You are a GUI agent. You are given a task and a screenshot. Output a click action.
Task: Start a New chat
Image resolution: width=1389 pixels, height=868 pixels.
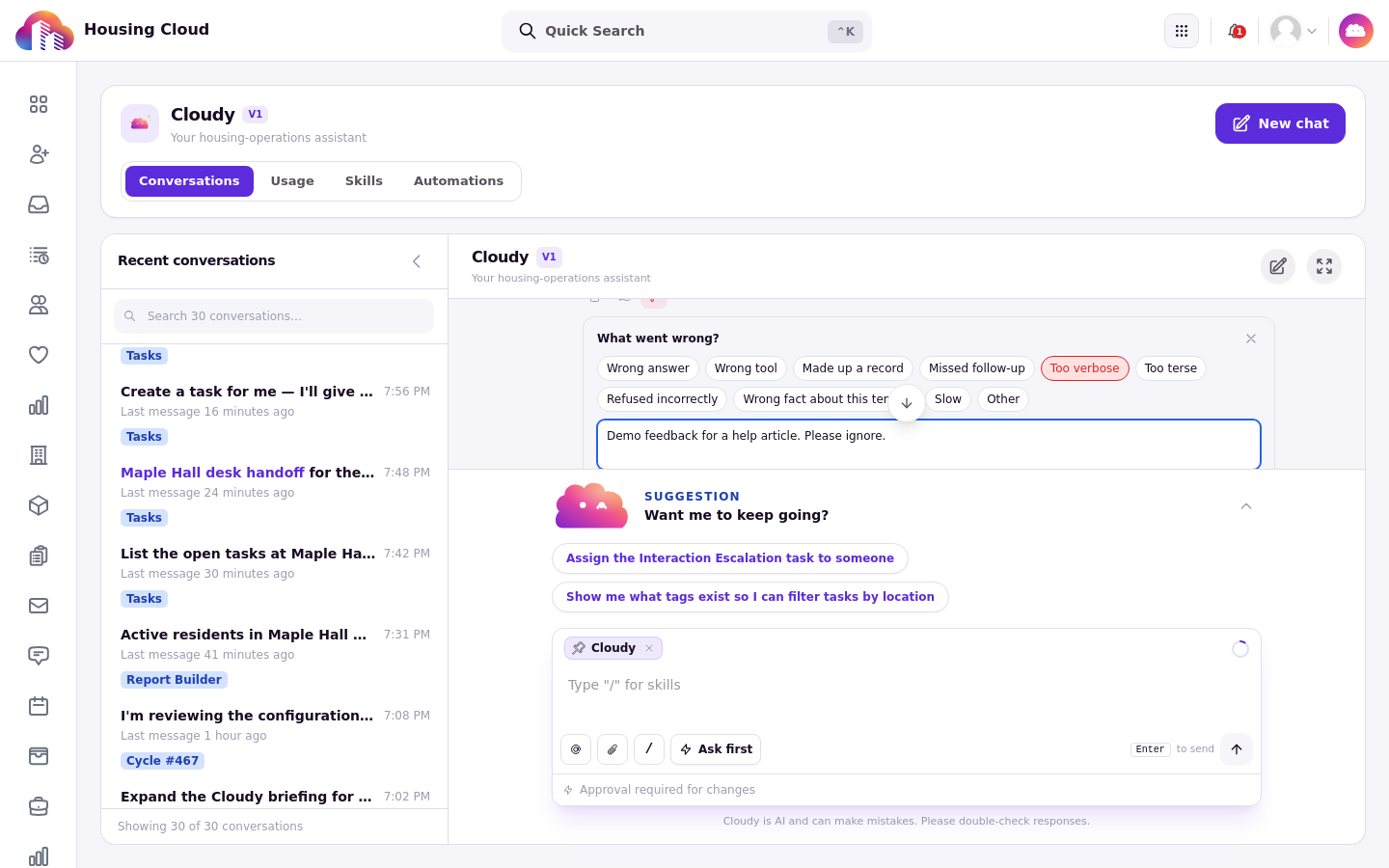click(1280, 123)
